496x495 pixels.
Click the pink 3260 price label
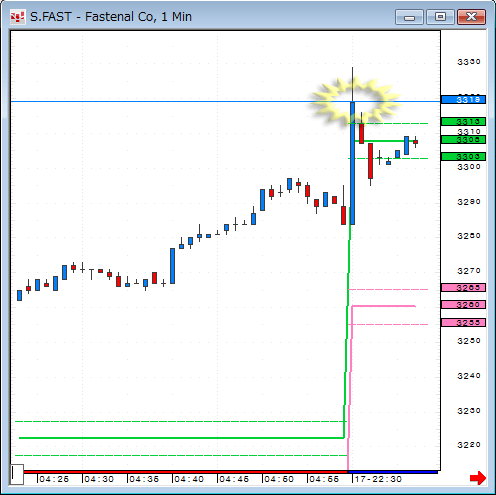click(463, 304)
